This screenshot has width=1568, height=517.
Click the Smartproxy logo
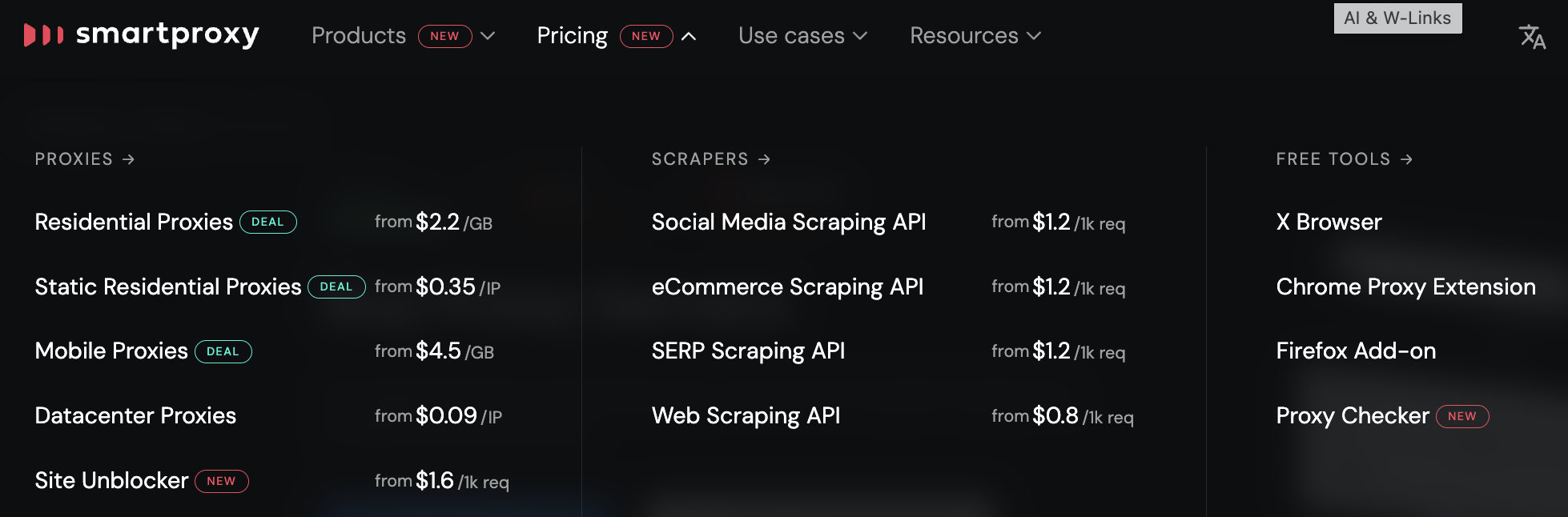142,35
